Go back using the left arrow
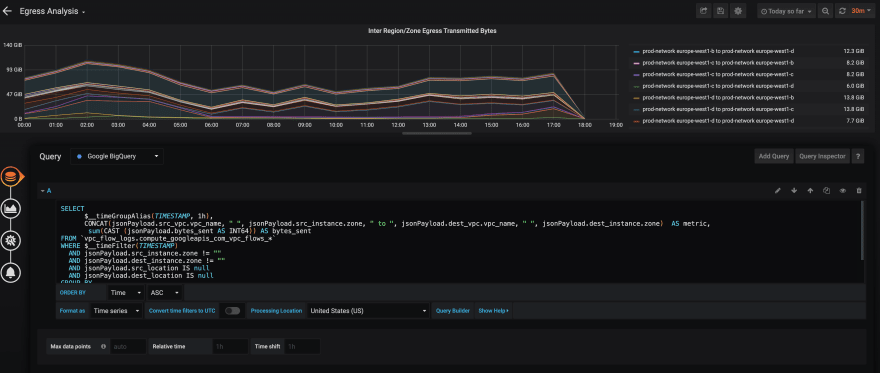 point(7,11)
